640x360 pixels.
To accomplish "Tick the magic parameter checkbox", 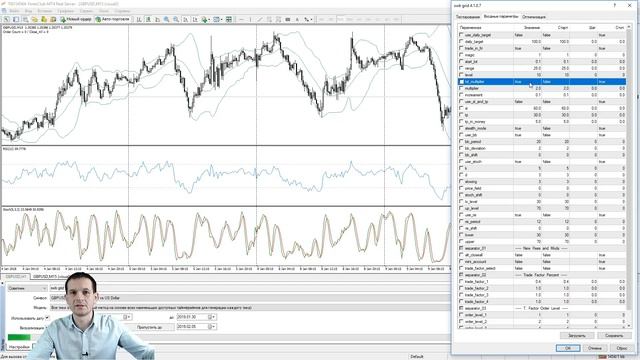I will [x=462, y=55].
